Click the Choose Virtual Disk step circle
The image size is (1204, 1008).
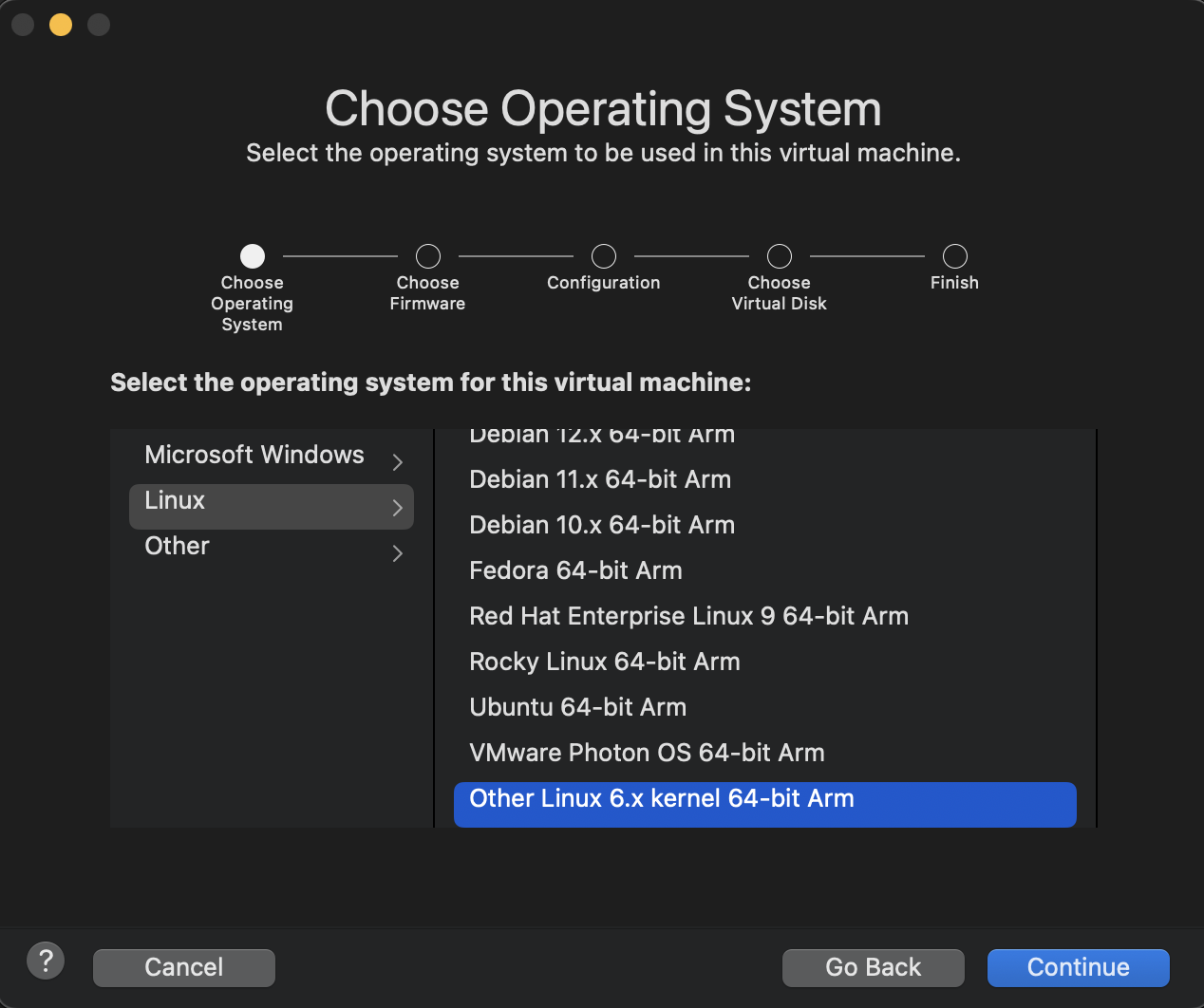click(x=780, y=256)
